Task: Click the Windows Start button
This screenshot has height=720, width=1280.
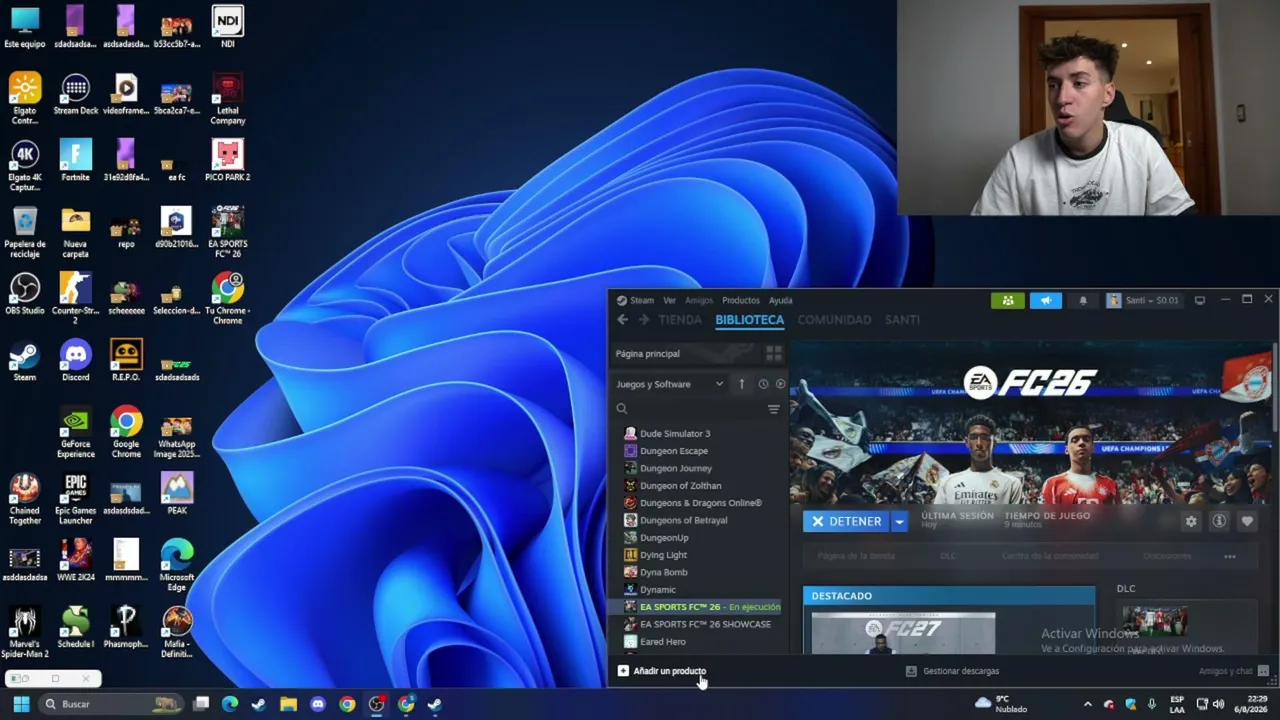Action: click(21, 704)
